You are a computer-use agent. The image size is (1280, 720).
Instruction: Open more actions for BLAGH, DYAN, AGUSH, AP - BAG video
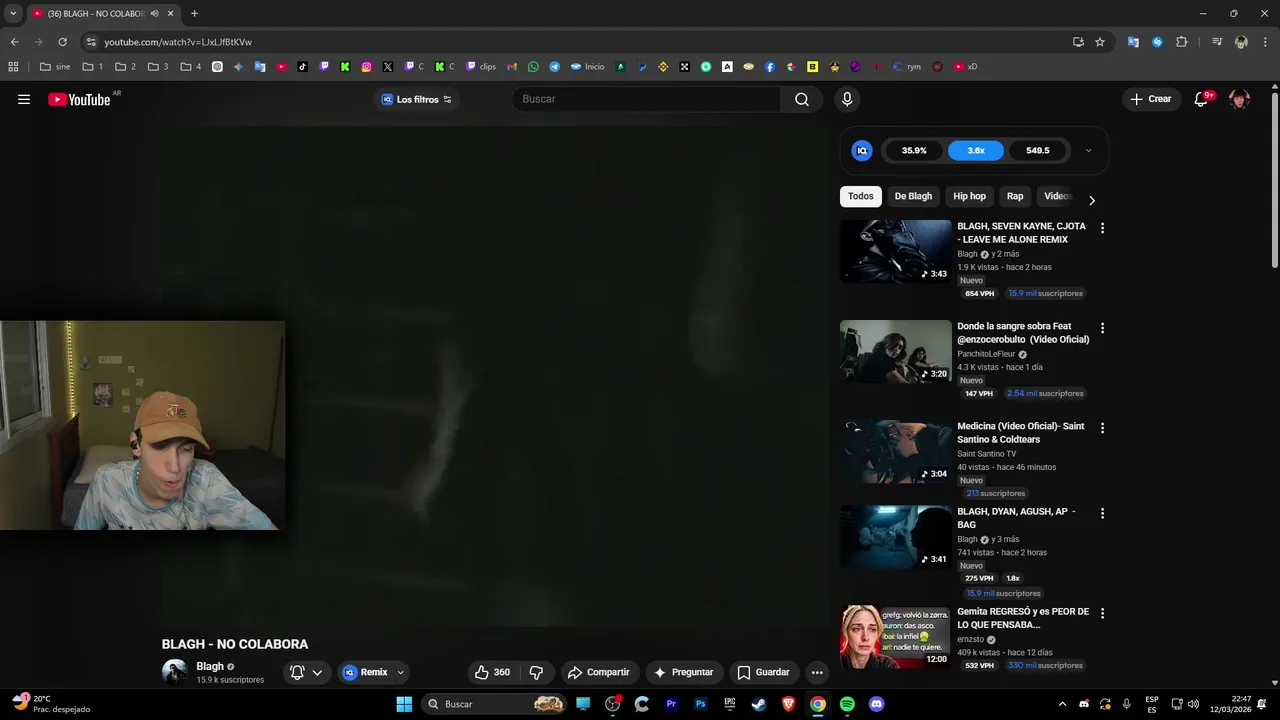pos(1102,513)
